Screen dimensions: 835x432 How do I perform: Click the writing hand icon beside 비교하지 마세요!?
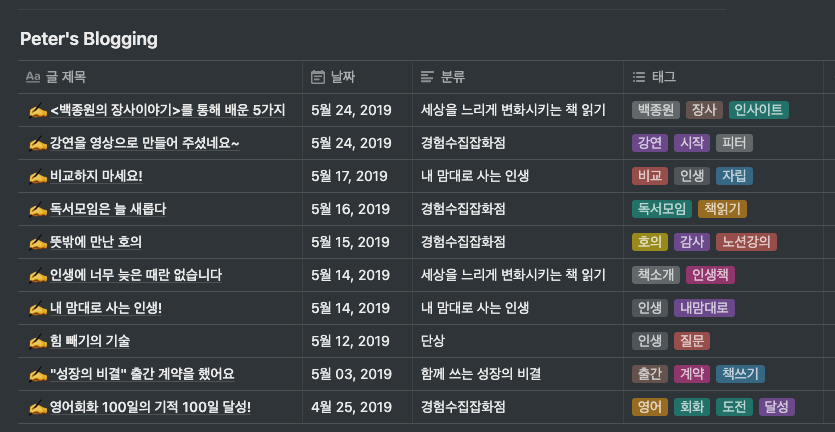pos(38,176)
